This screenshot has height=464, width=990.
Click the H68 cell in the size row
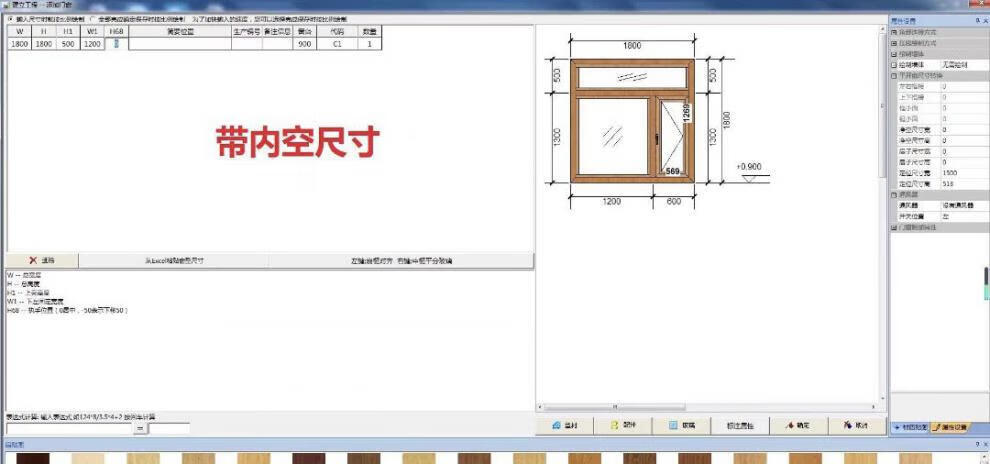tap(117, 44)
